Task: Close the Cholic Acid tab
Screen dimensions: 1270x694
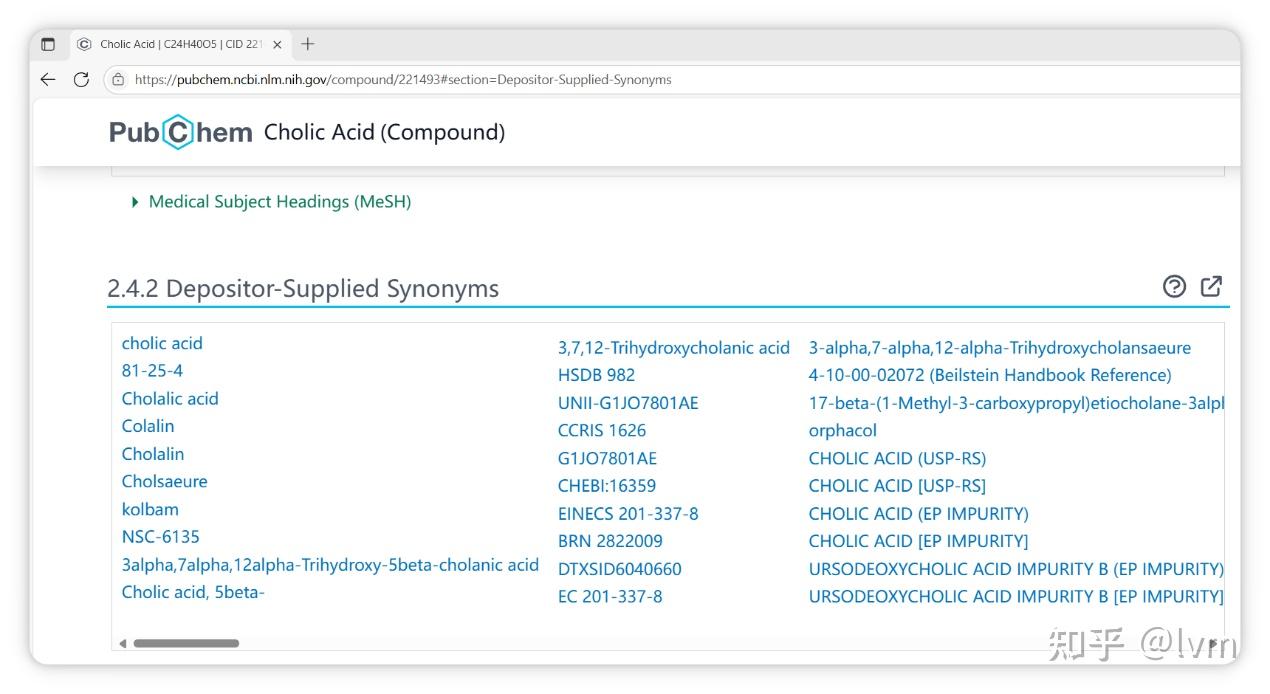Action: (277, 44)
